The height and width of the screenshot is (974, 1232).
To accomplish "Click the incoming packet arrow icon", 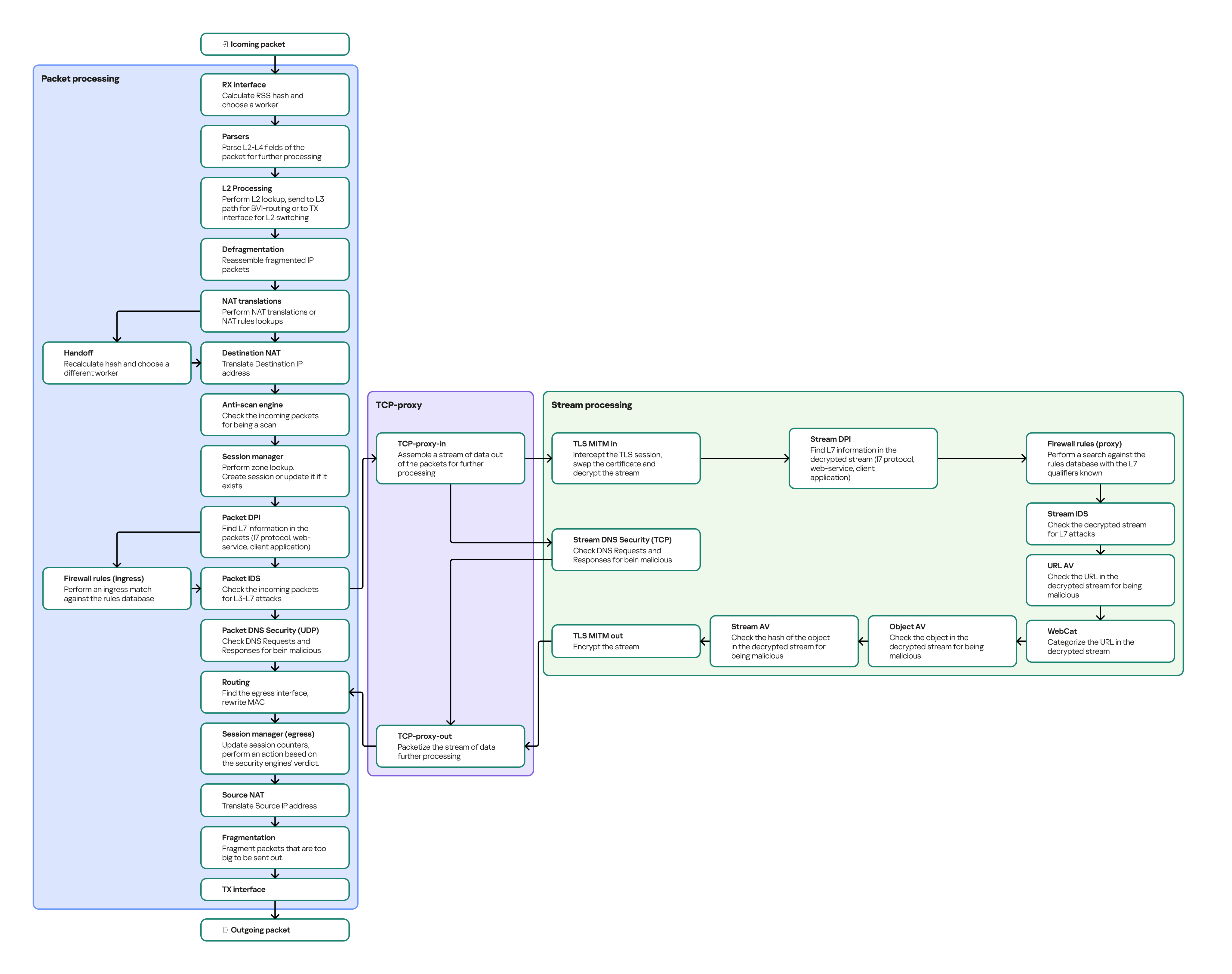I will click(225, 44).
